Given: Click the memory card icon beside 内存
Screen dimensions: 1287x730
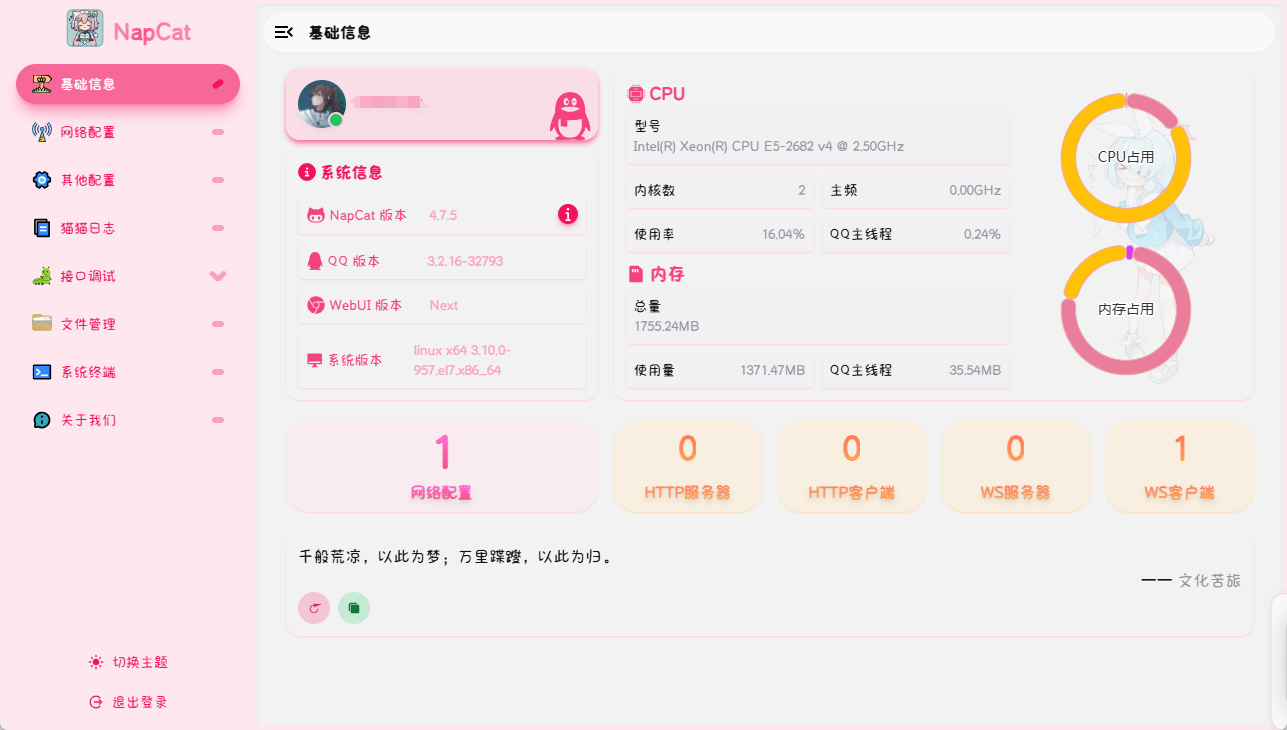Looking at the screenshot, I should point(635,273).
